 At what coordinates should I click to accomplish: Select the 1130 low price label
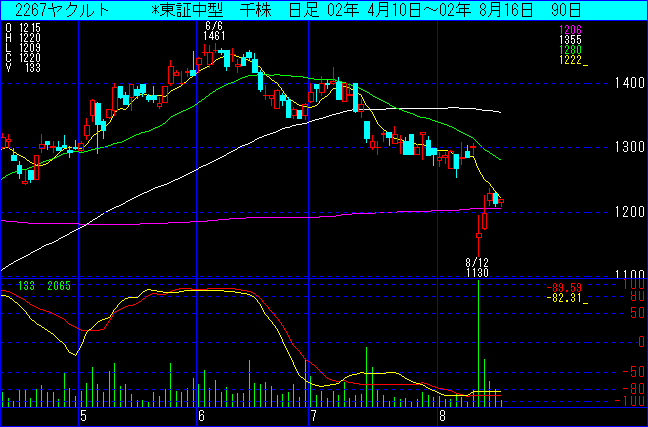pos(477,272)
